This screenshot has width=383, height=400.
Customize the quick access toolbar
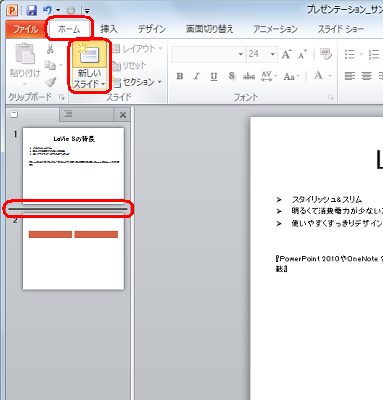(87, 11)
